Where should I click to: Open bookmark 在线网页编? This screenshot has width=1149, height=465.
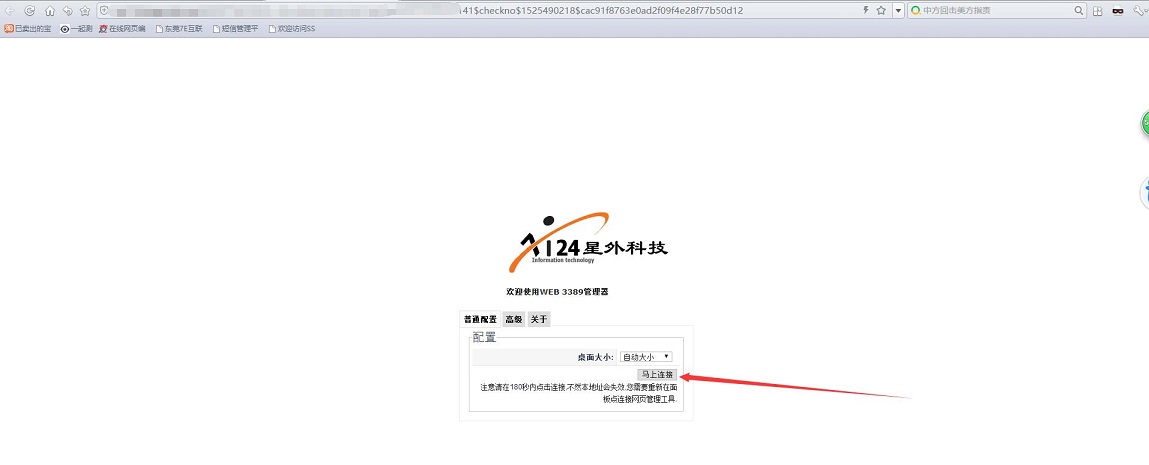[122, 29]
